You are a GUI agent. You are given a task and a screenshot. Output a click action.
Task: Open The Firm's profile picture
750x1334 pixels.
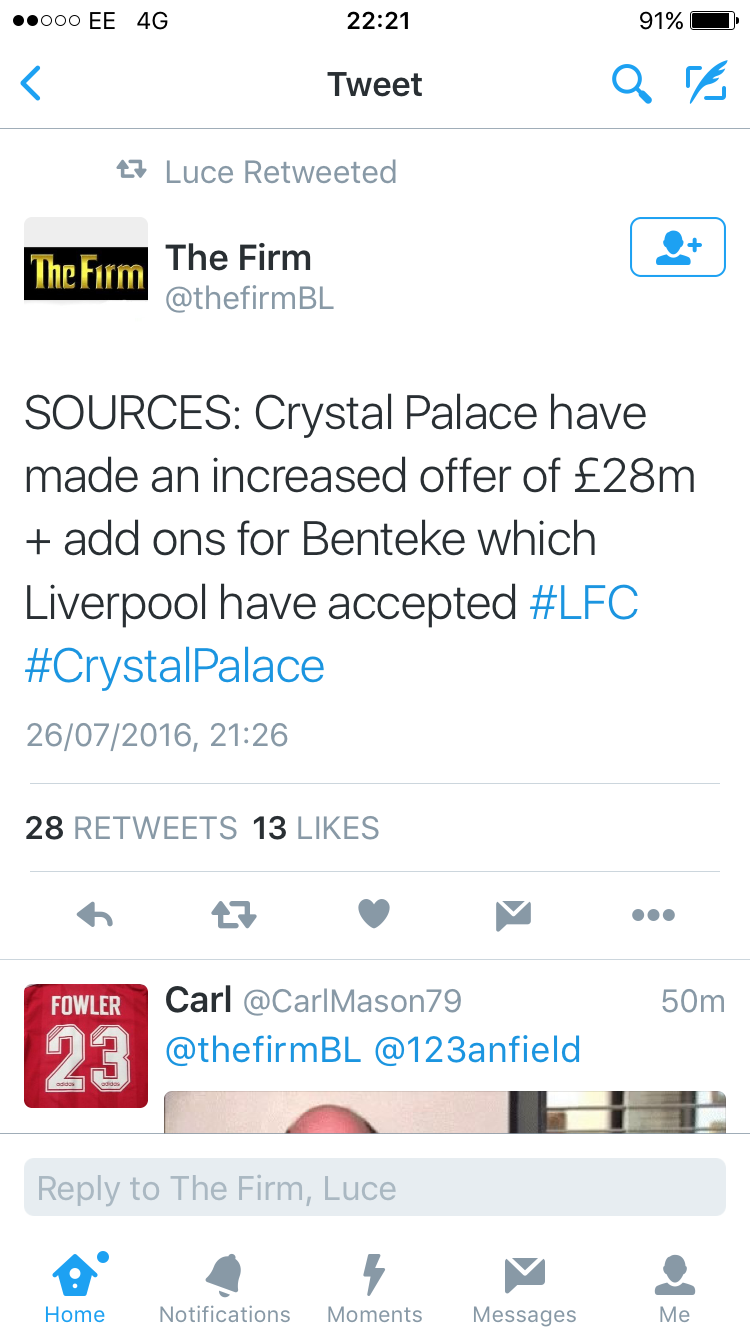(86, 259)
